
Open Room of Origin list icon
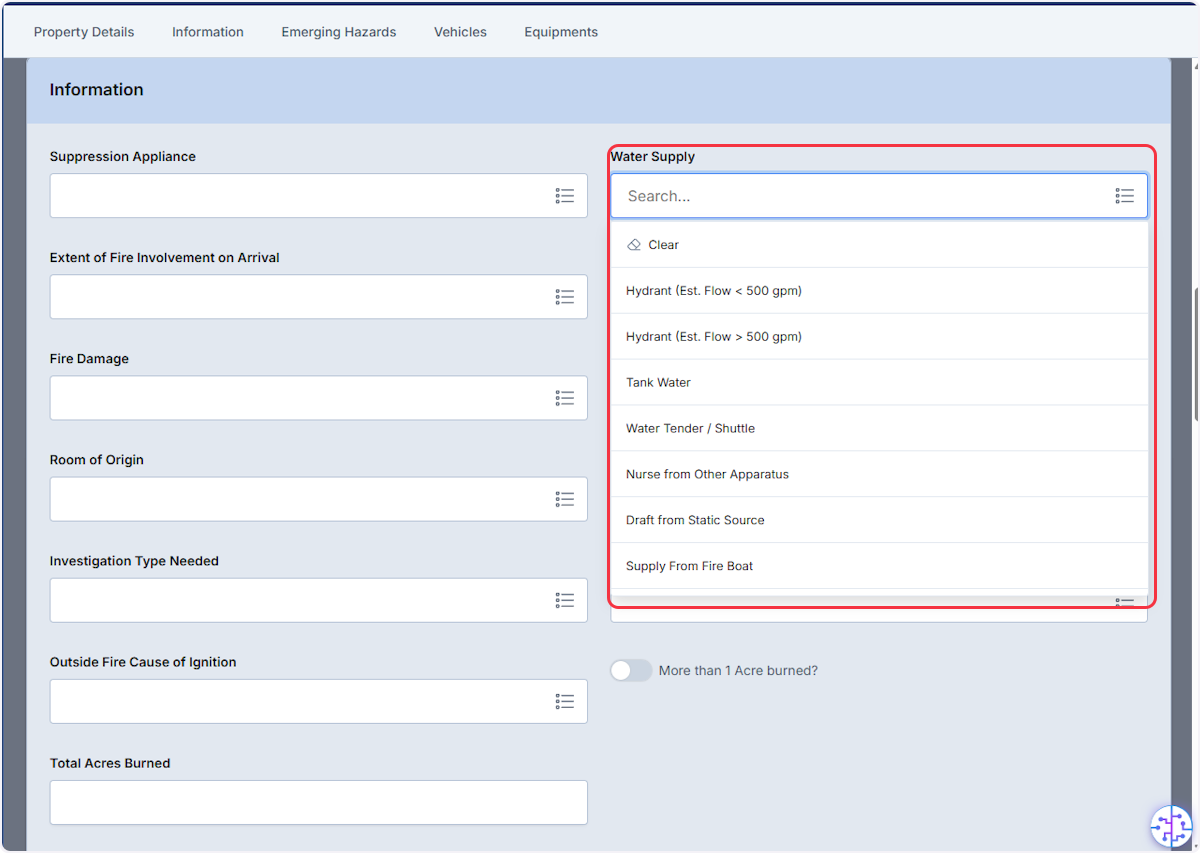[565, 499]
